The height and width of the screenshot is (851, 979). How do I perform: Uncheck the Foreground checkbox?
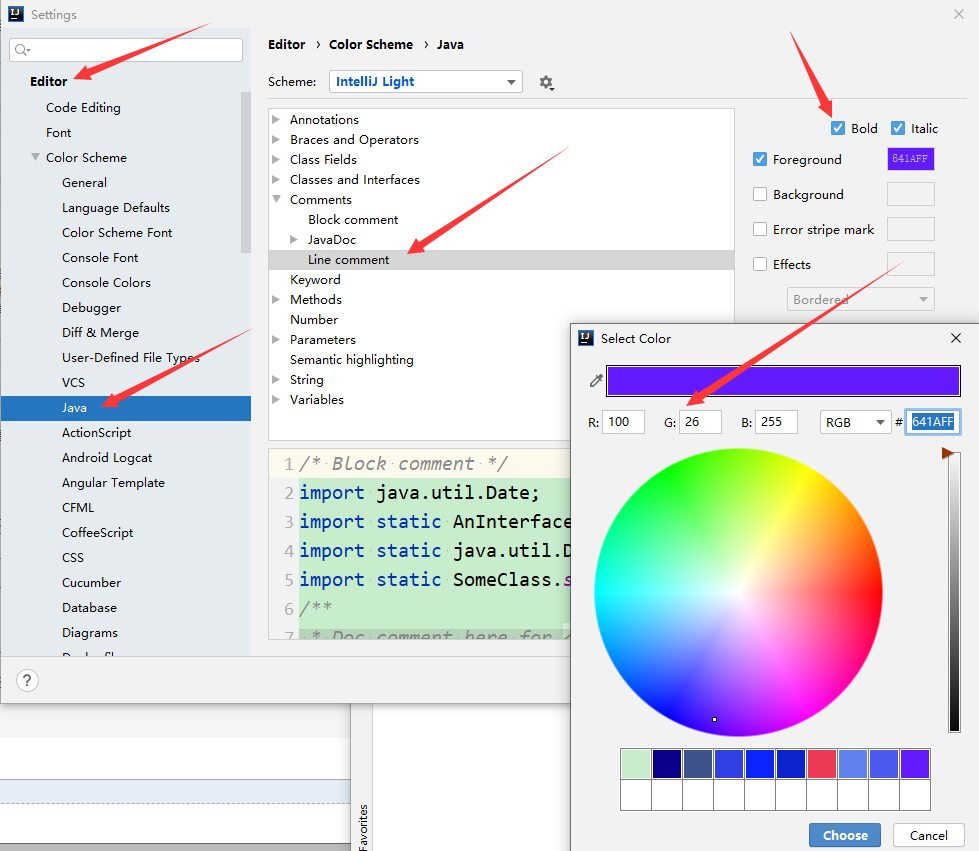760,159
